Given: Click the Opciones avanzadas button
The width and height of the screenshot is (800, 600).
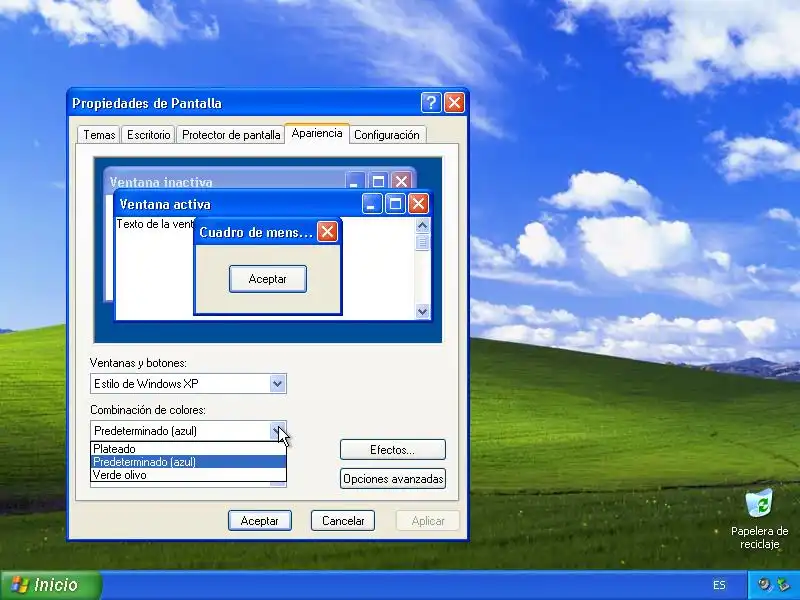Looking at the screenshot, I should pyautogui.click(x=393, y=479).
